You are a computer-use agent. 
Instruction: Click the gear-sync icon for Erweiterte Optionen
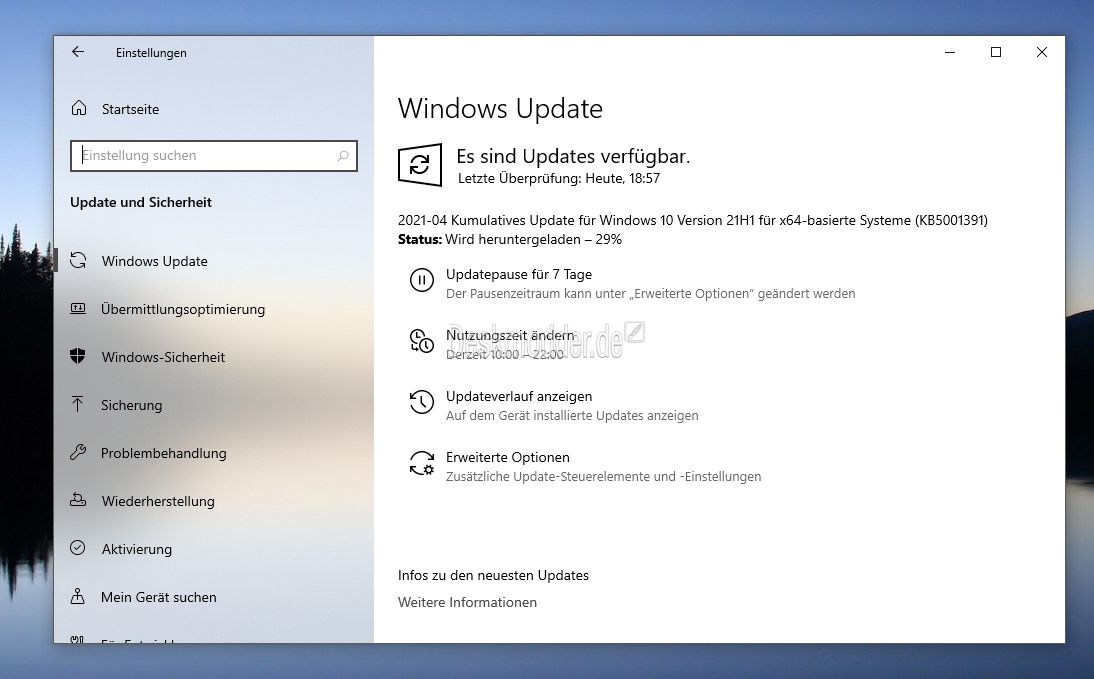click(x=421, y=463)
